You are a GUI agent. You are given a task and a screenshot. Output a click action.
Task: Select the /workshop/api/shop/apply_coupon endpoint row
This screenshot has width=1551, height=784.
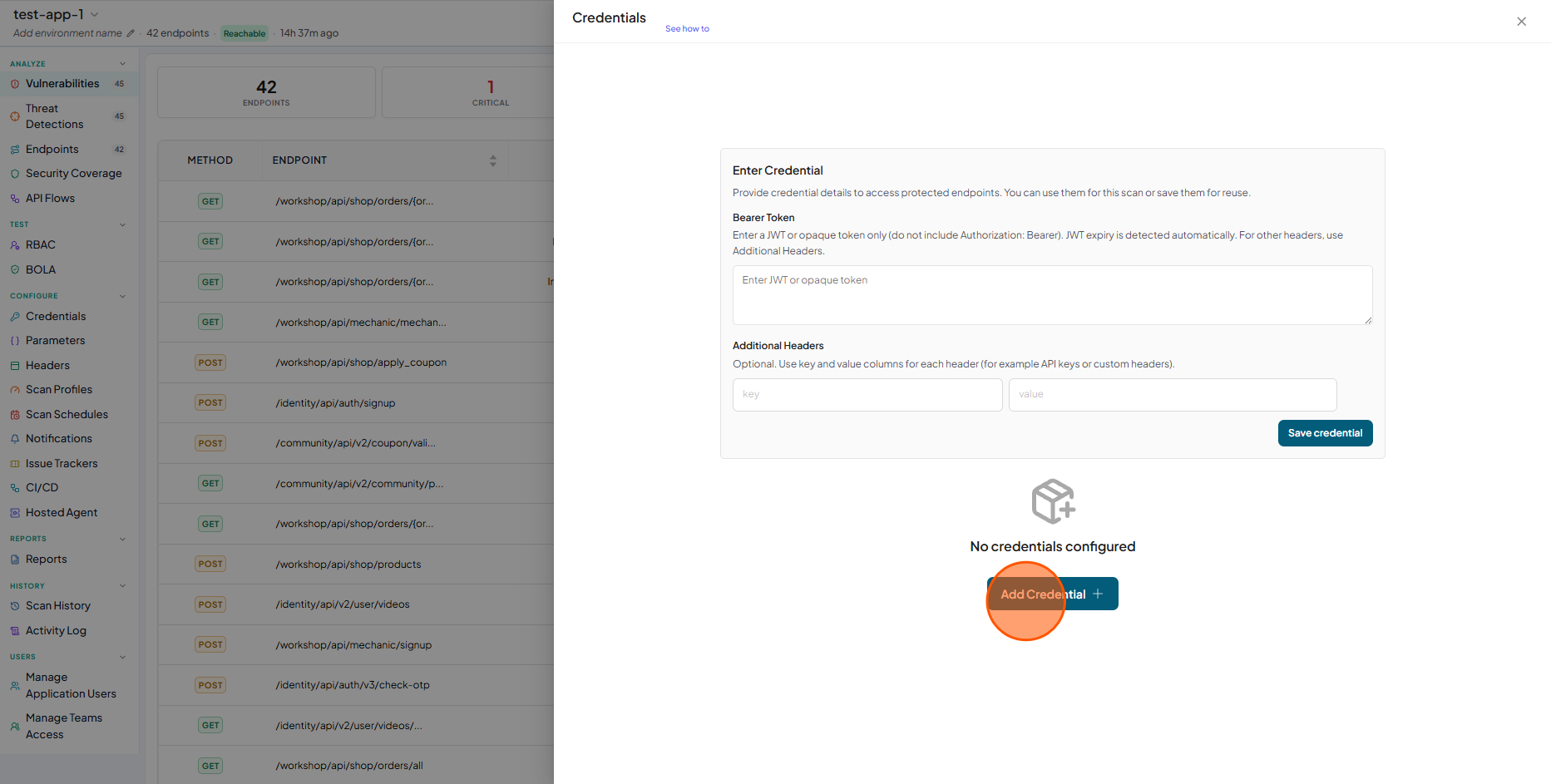pos(356,362)
